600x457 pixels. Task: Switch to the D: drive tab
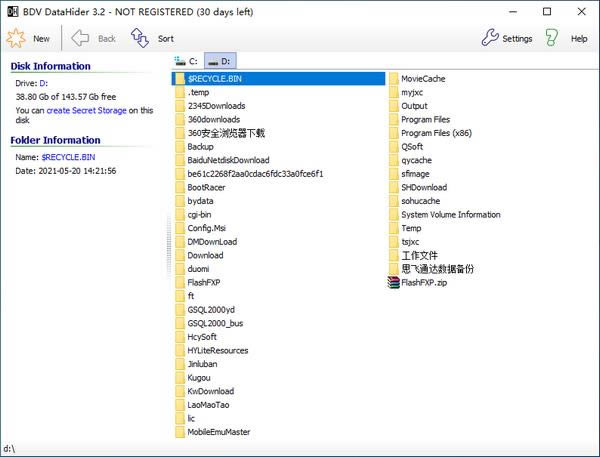coord(220,61)
